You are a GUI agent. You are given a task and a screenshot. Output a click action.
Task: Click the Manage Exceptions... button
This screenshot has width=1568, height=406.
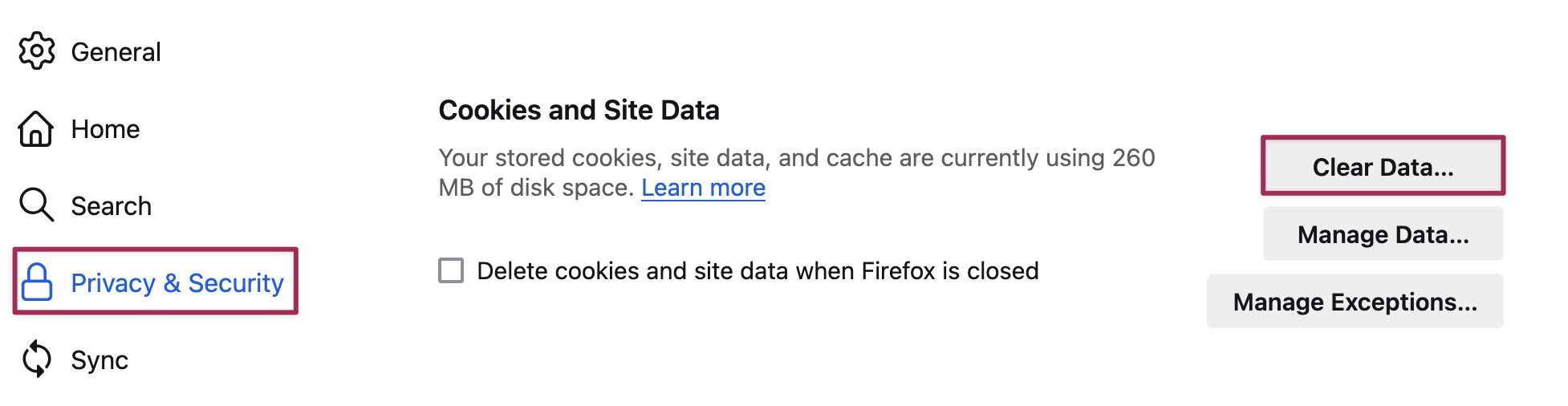[1355, 302]
